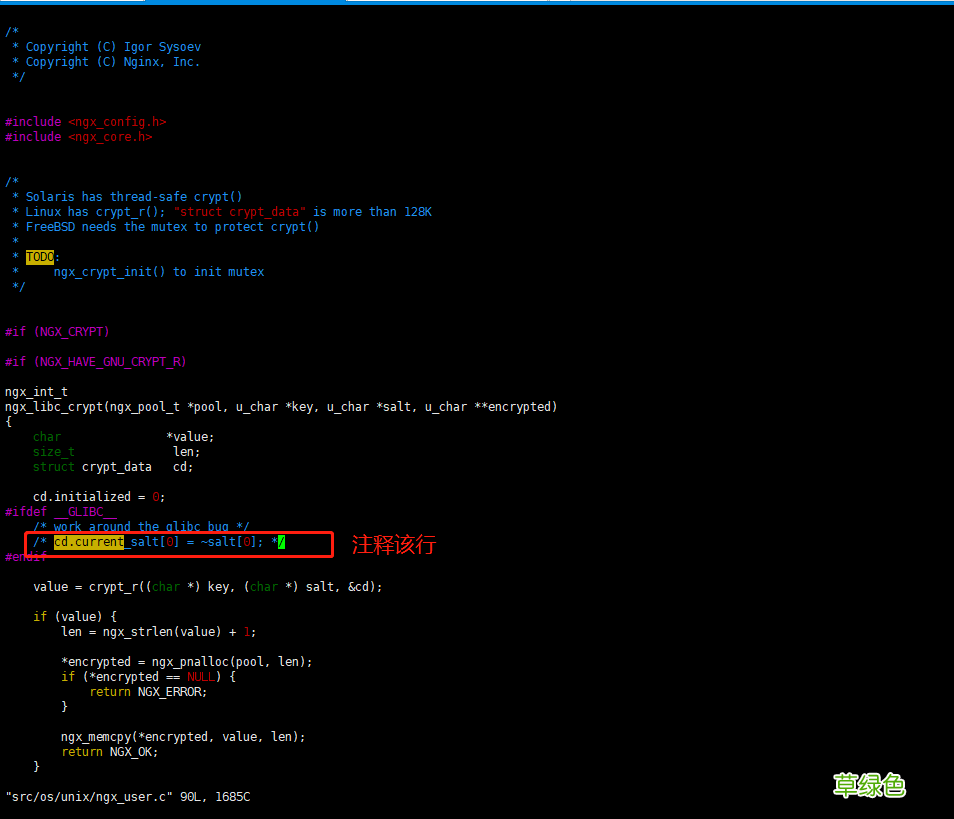Click 'ngx_memcpy(*encrypted, value, len);' line

pyautogui.click(x=183, y=737)
